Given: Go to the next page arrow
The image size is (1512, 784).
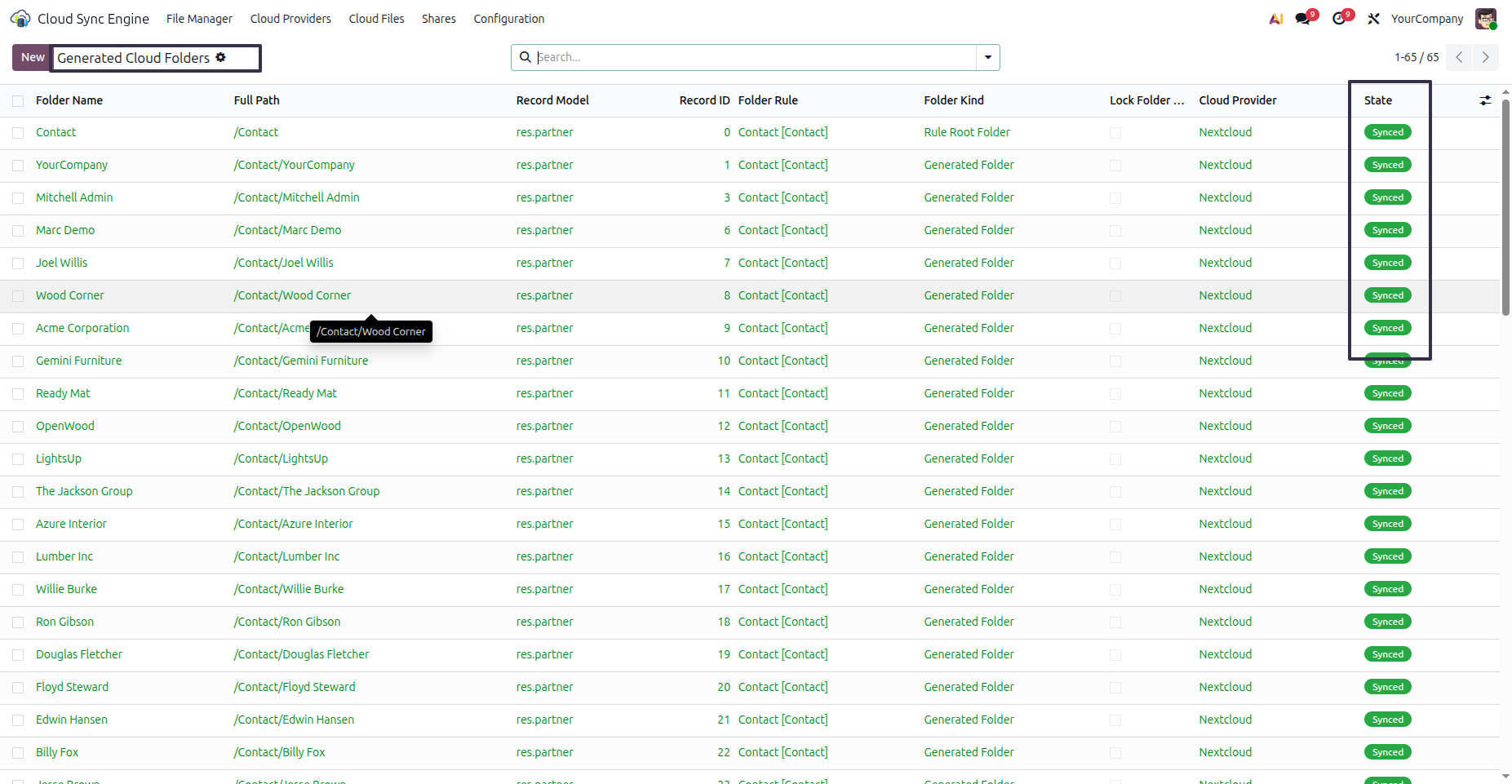Looking at the screenshot, I should pyautogui.click(x=1485, y=57).
